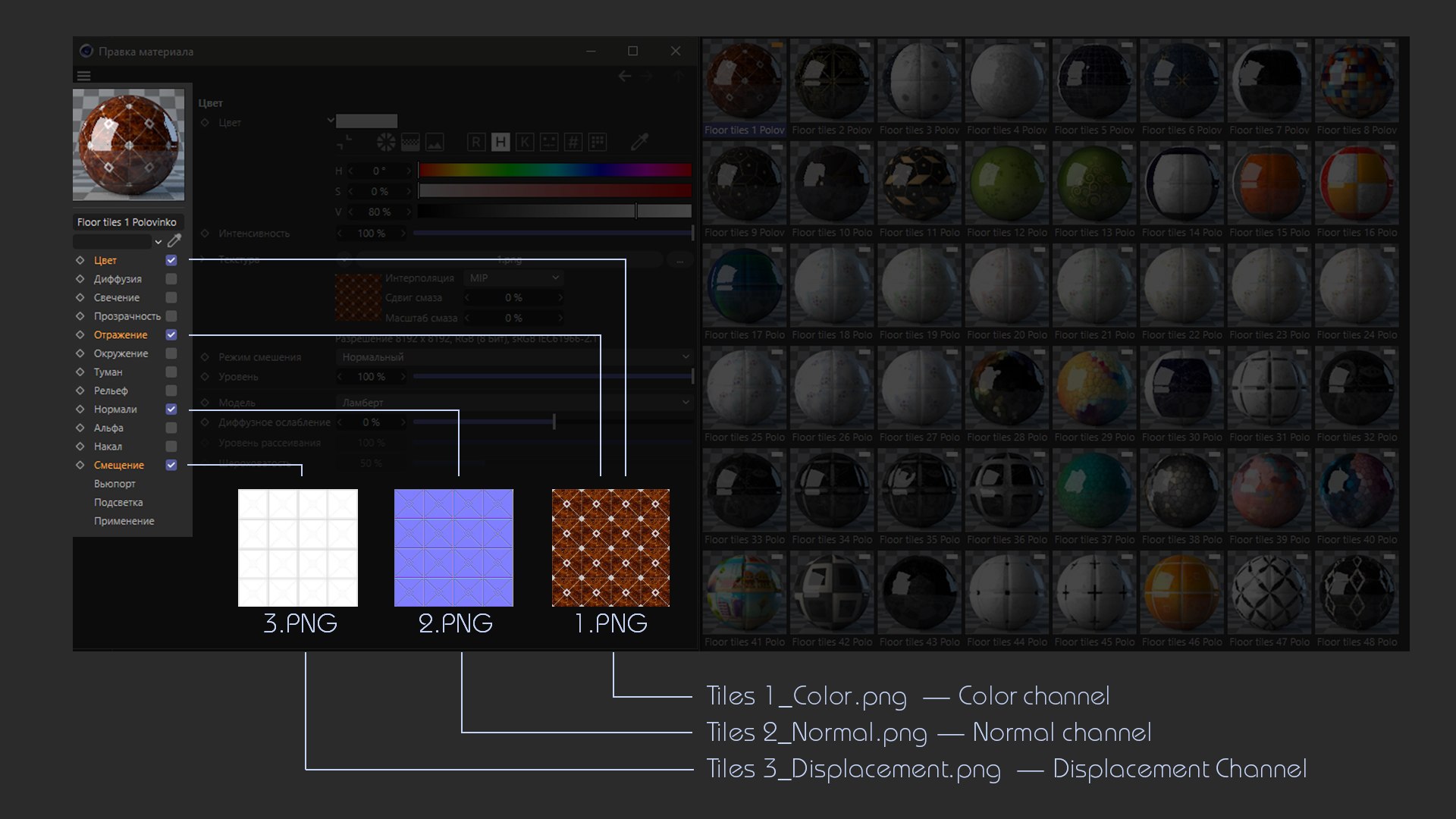Activate the color eyedropper picker

click(x=639, y=142)
